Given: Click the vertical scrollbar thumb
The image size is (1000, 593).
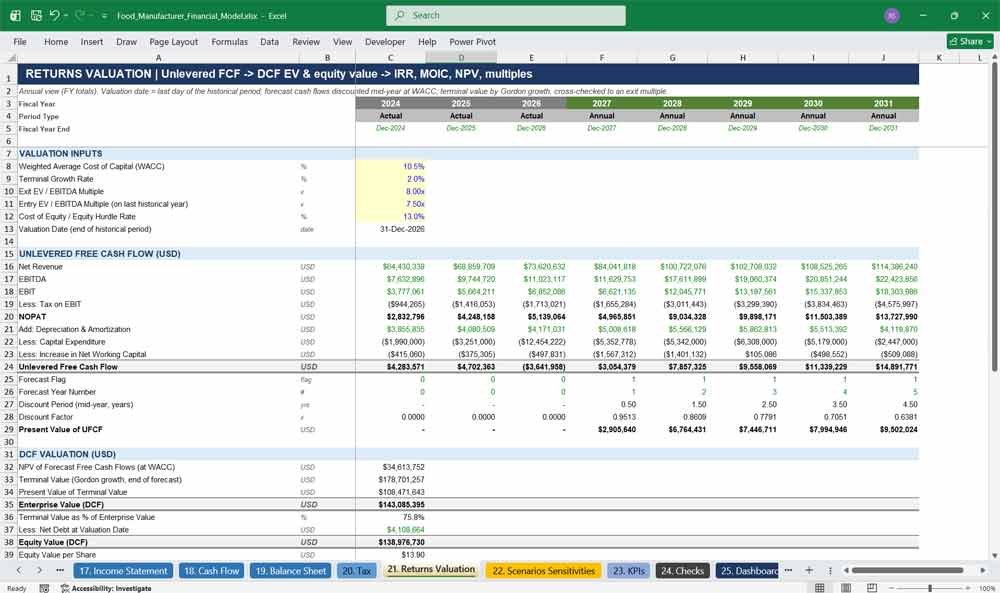Looking at the screenshot, I should click(994, 217).
